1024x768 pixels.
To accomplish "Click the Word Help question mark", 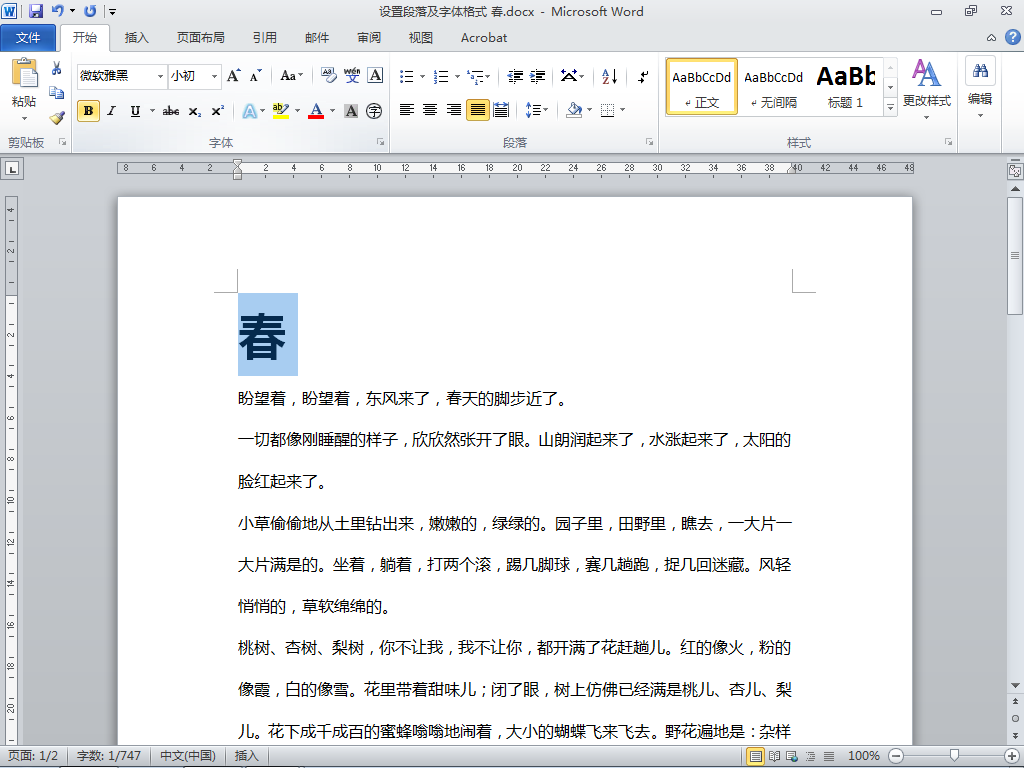I will (x=1013, y=37).
